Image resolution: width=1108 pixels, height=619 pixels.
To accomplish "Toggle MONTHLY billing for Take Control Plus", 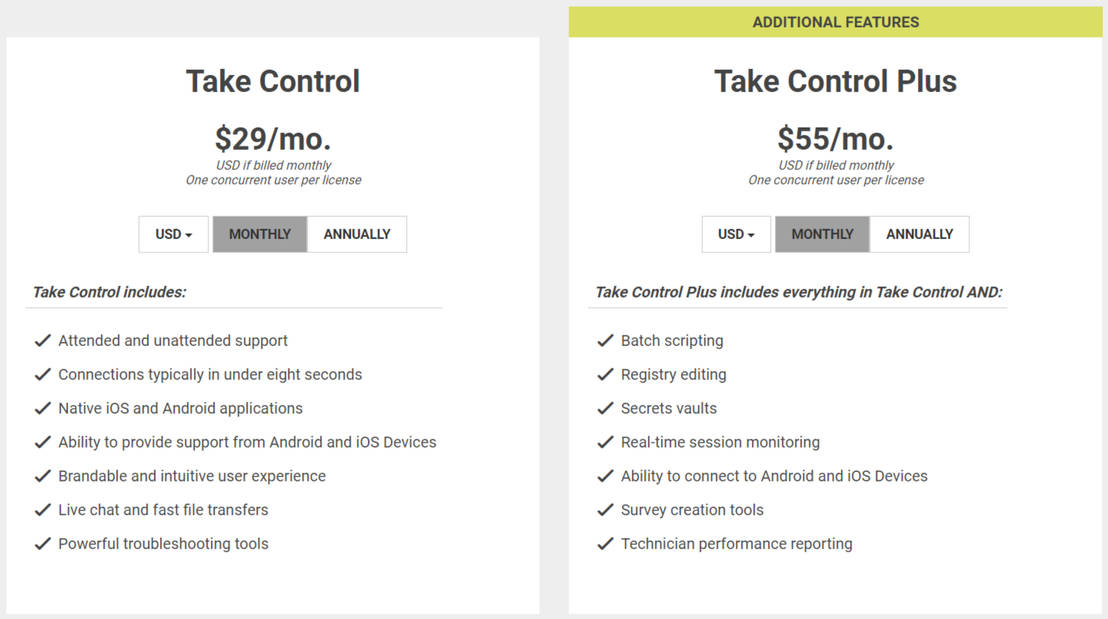I will [x=822, y=233].
